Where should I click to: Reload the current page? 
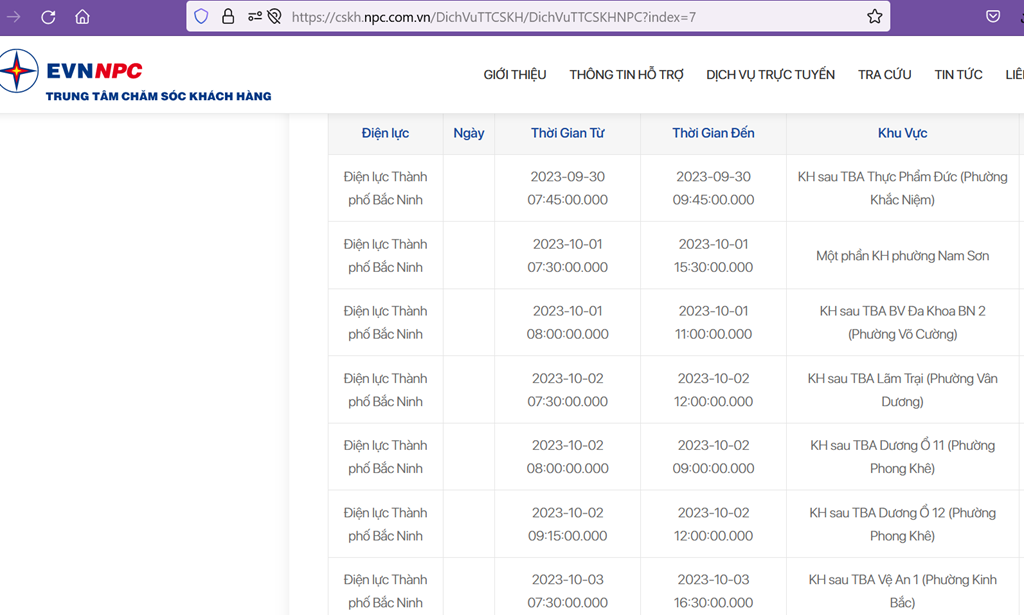coord(48,17)
